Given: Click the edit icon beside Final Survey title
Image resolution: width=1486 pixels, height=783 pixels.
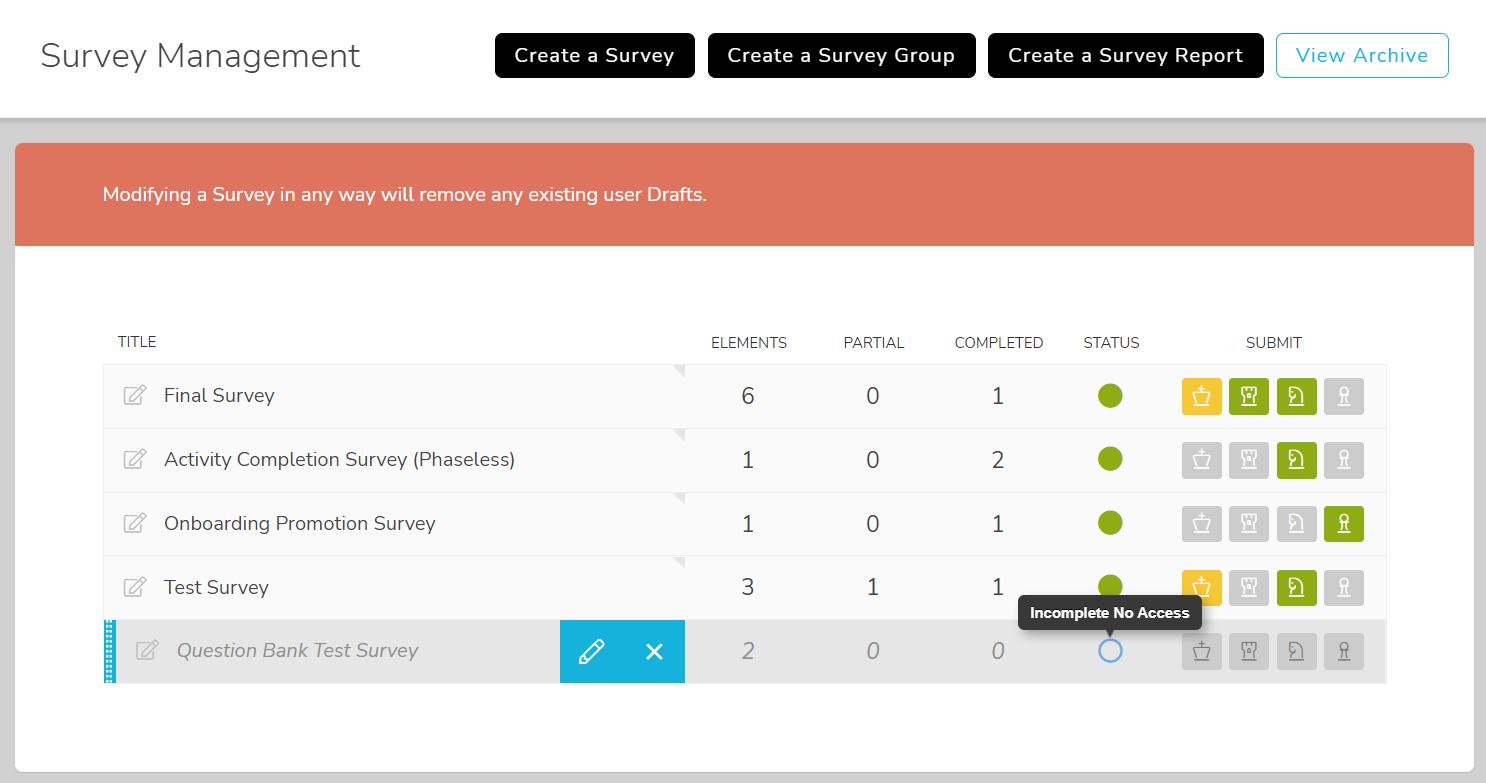Looking at the screenshot, I should click(x=135, y=395).
